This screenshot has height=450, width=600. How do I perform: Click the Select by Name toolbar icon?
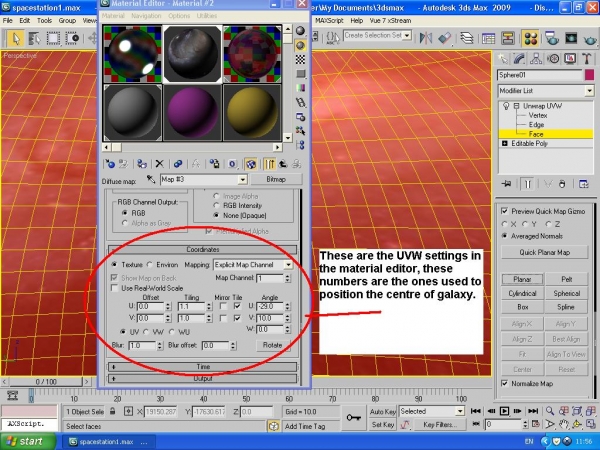(x=34, y=38)
